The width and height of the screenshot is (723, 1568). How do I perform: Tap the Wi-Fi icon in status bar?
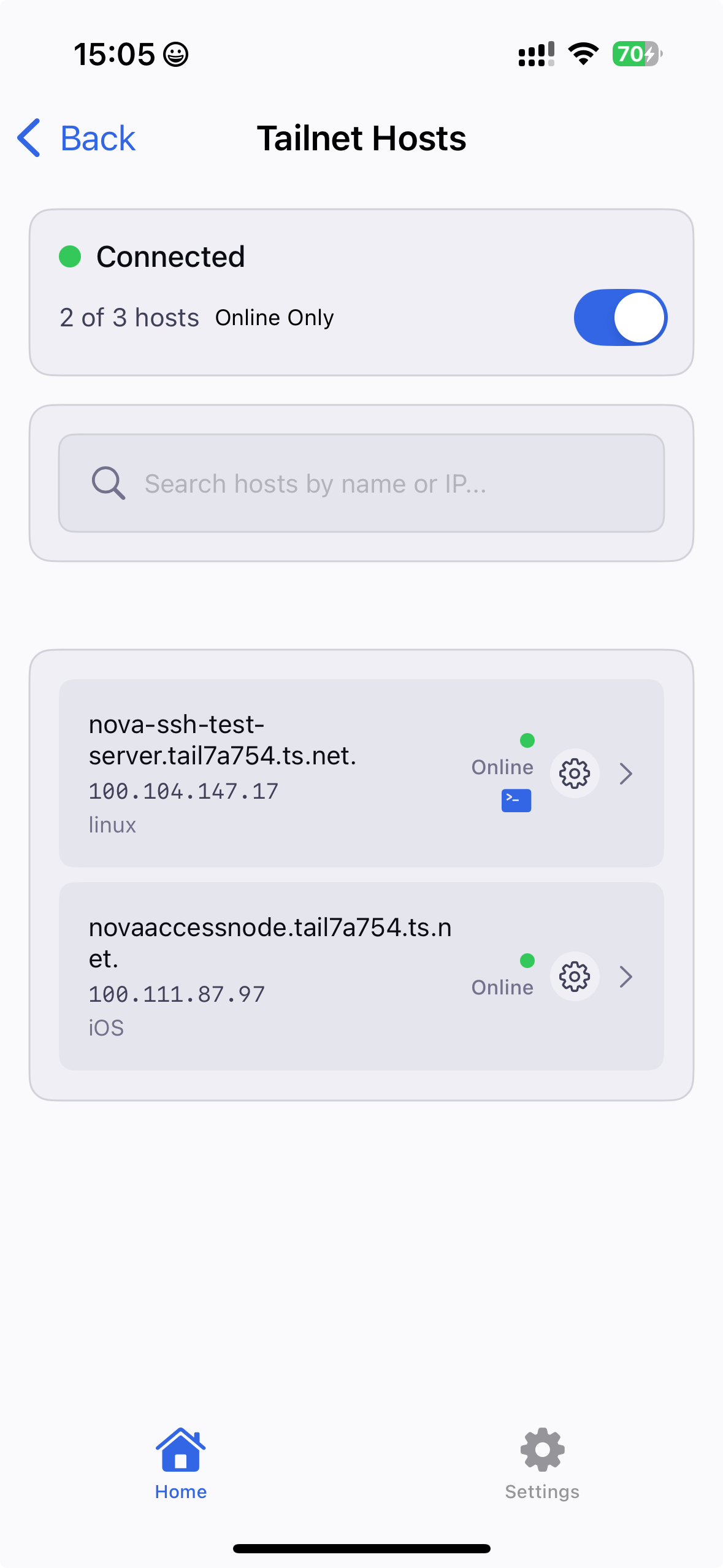click(583, 54)
